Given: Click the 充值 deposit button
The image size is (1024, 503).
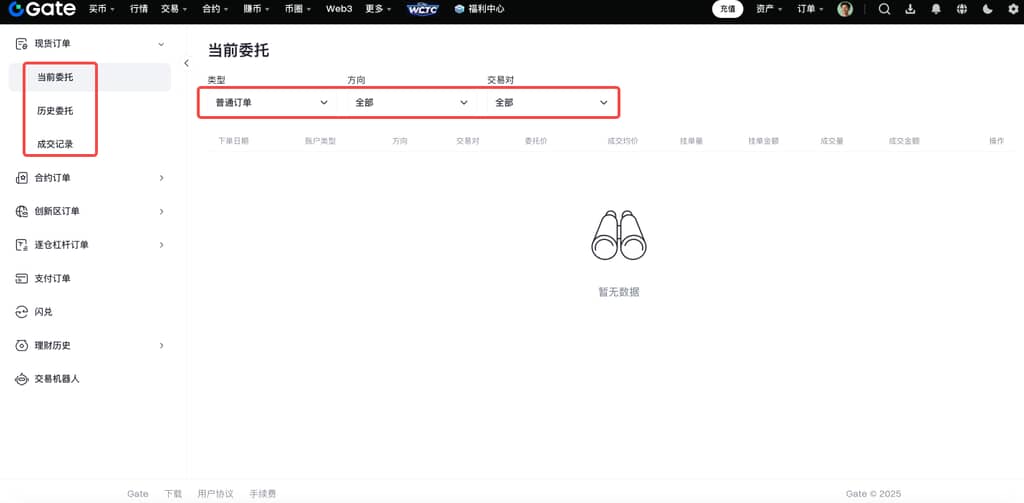Looking at the screenshot, I should (727, 9).
